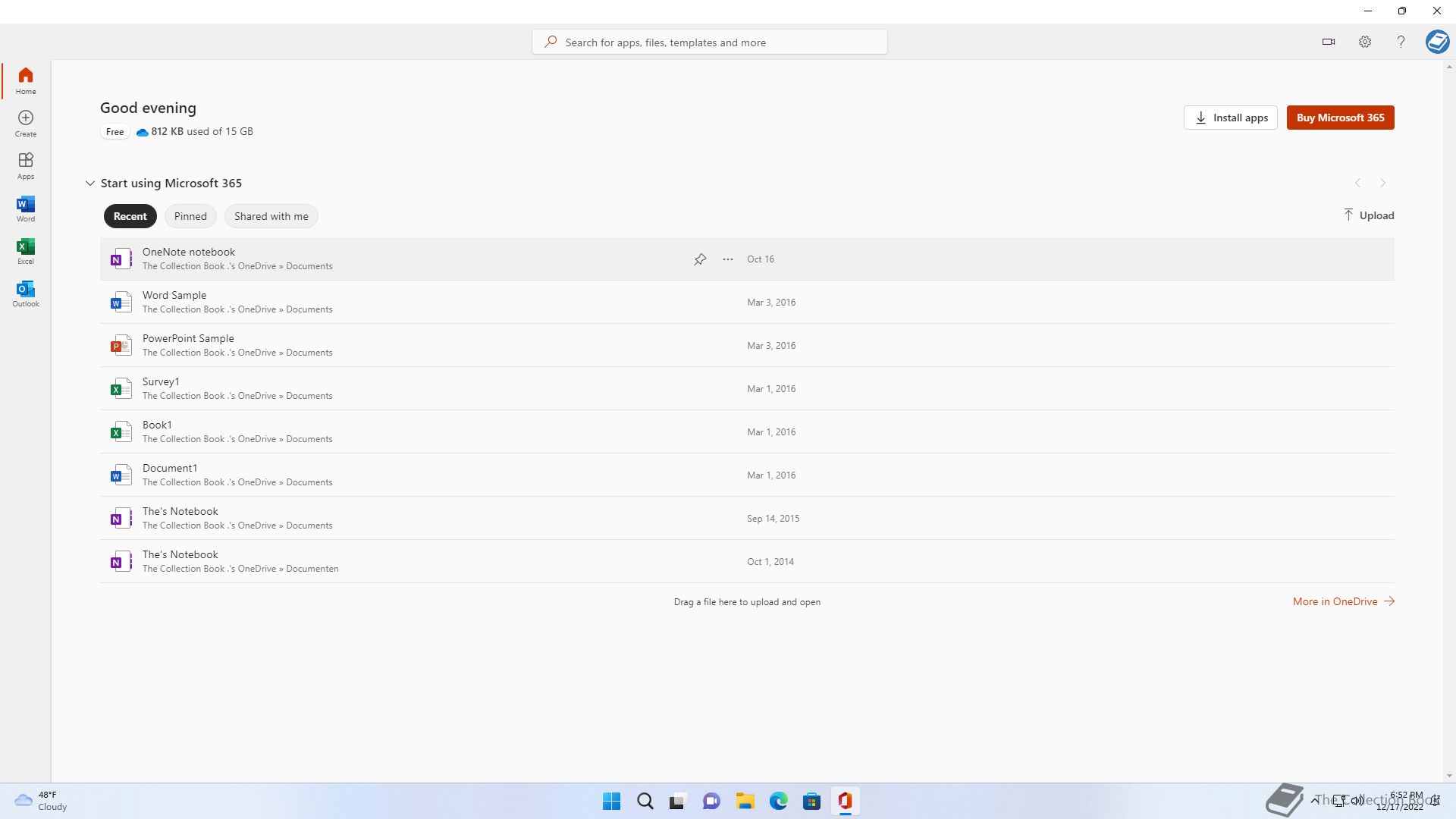Click icon of The's Notebook from Oct 1, 2014

click(x=121, y=561)
